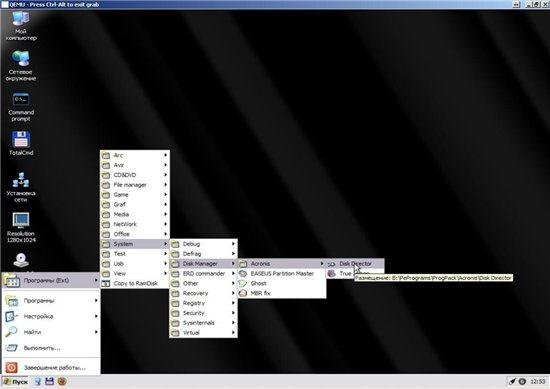Click the MBR fix program icon

click(x=243, y=293)
